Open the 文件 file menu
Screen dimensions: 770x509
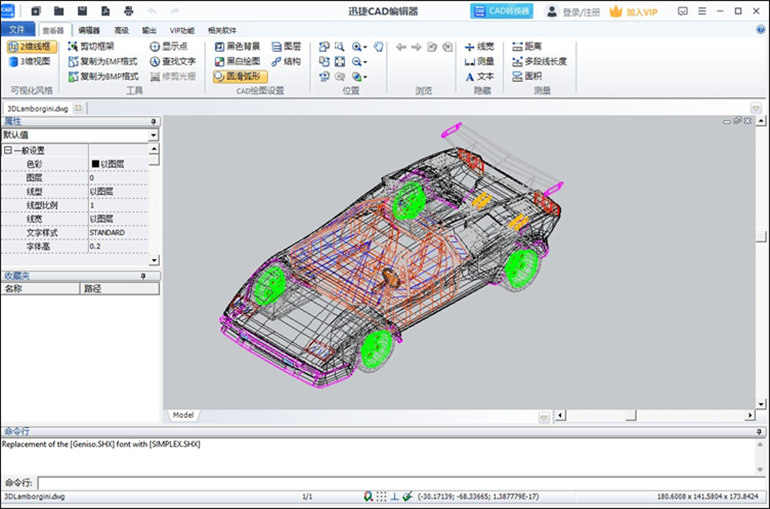(x=17, y=29)
